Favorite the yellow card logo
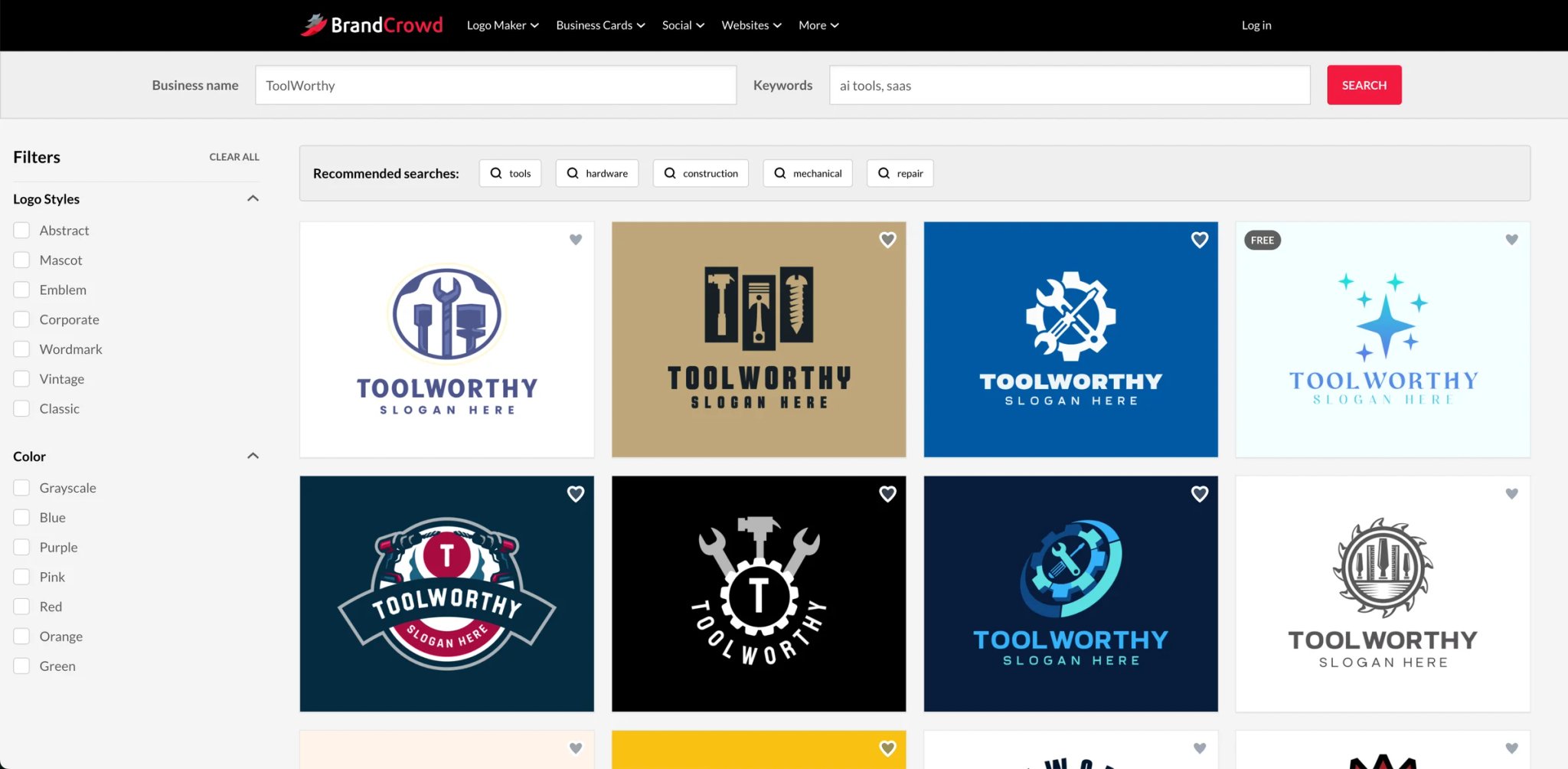This screenshot has height=769, width=1568. pos(887,748)
